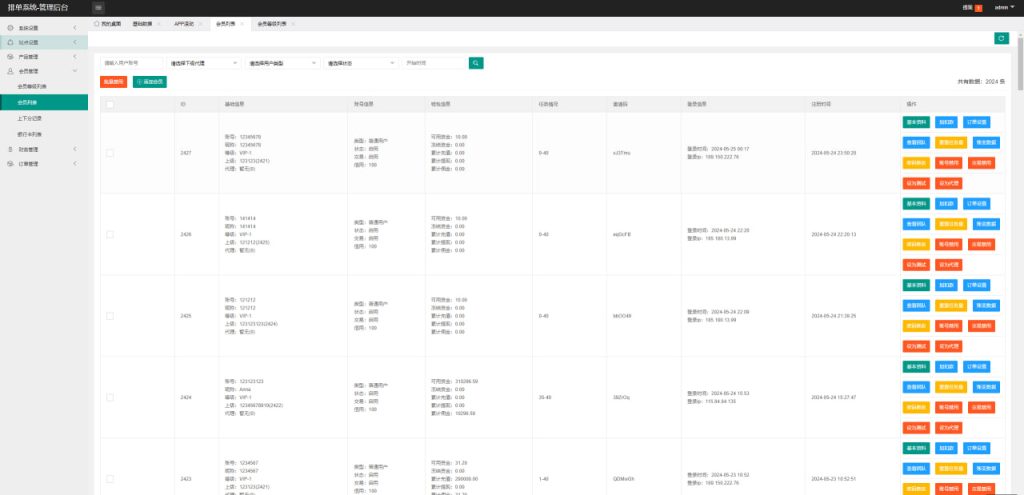Image resolution: width=1024 pixels, height=495 pixels.
Task: Close the 会员等级列表 tab with its x
Action: point(293,24)
